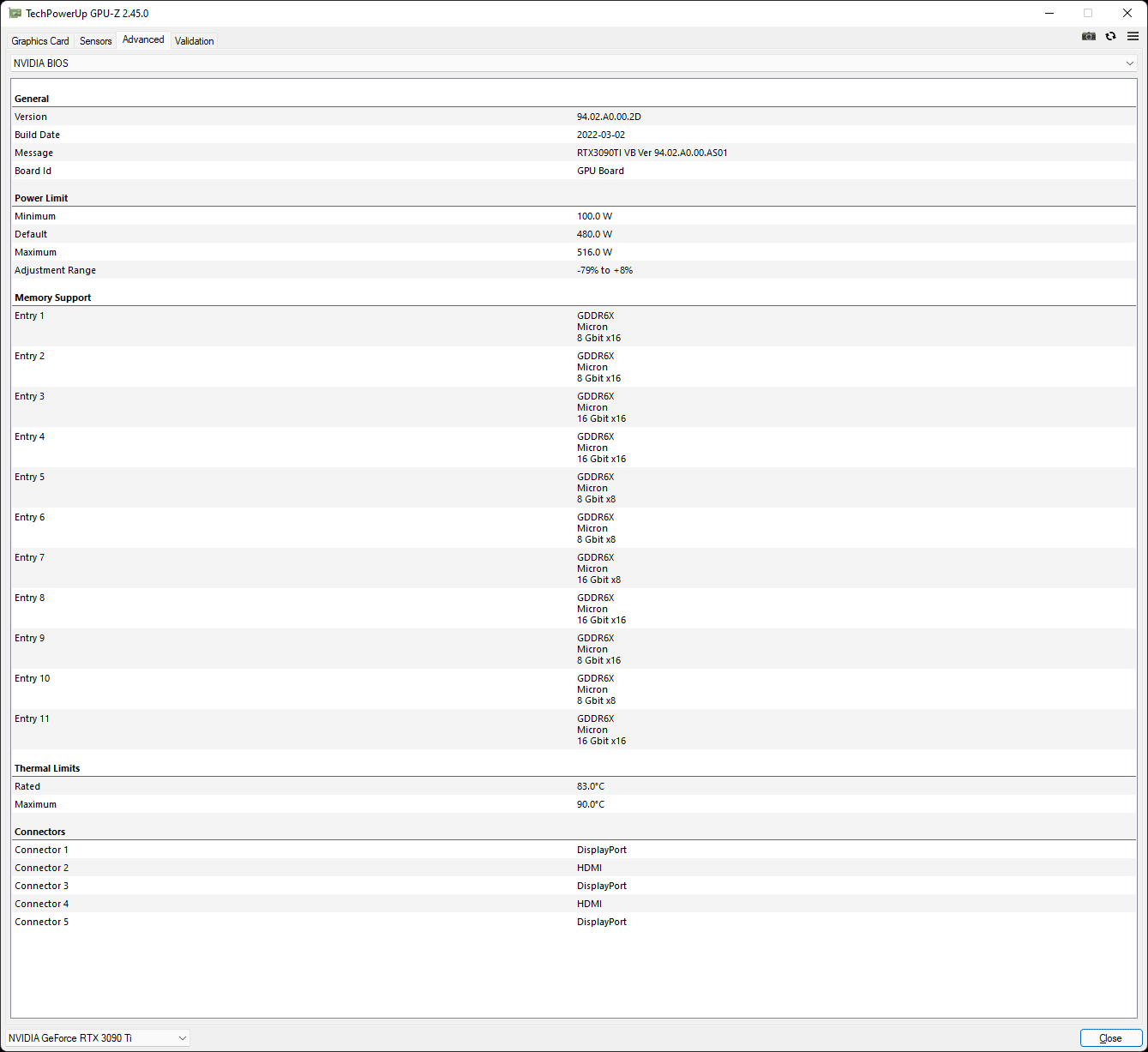Click the Connector 1 DisplayPort value
The image size is (1148, 1052).
point(602,850)
